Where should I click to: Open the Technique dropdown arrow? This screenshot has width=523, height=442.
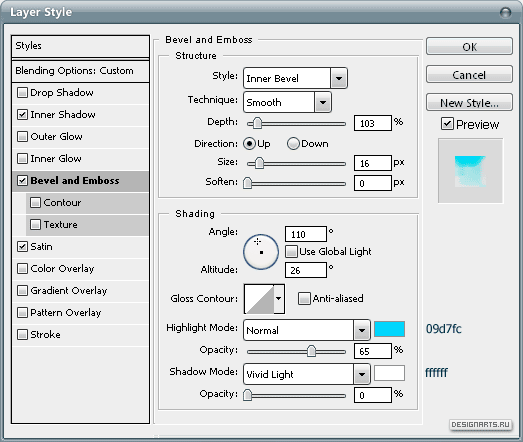point(323,102)
